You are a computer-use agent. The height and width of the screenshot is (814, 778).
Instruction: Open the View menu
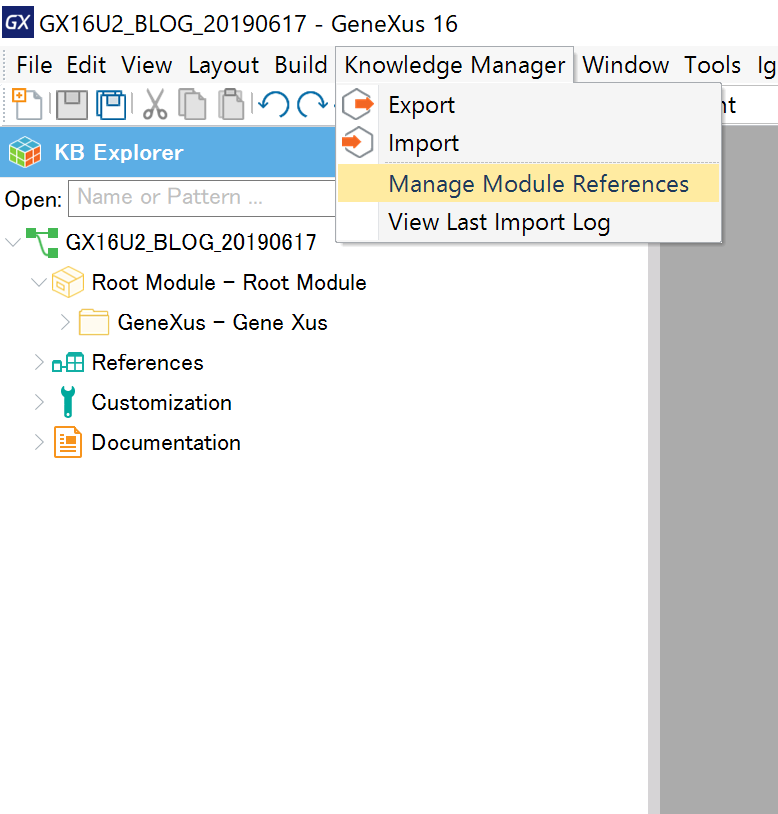(146, 65)
